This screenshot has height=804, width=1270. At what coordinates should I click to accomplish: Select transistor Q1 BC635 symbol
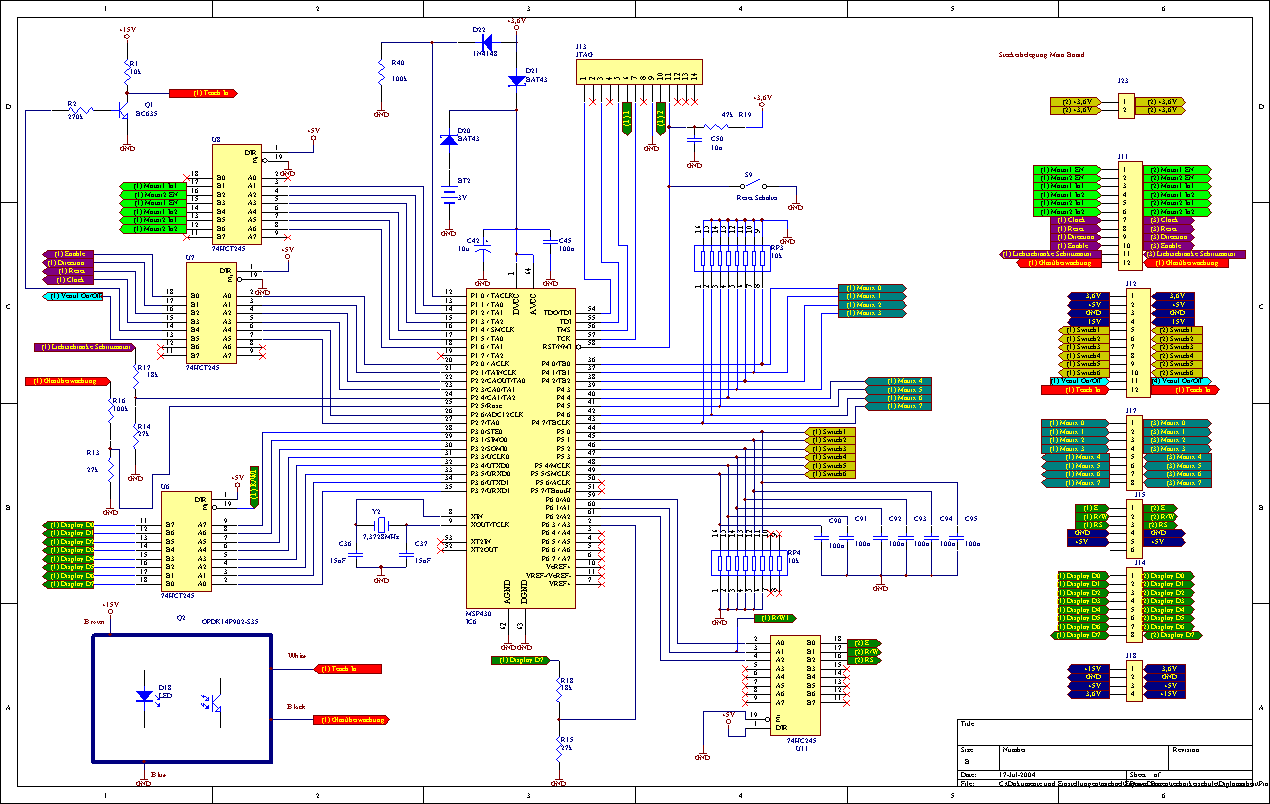(x=124, y=109)
